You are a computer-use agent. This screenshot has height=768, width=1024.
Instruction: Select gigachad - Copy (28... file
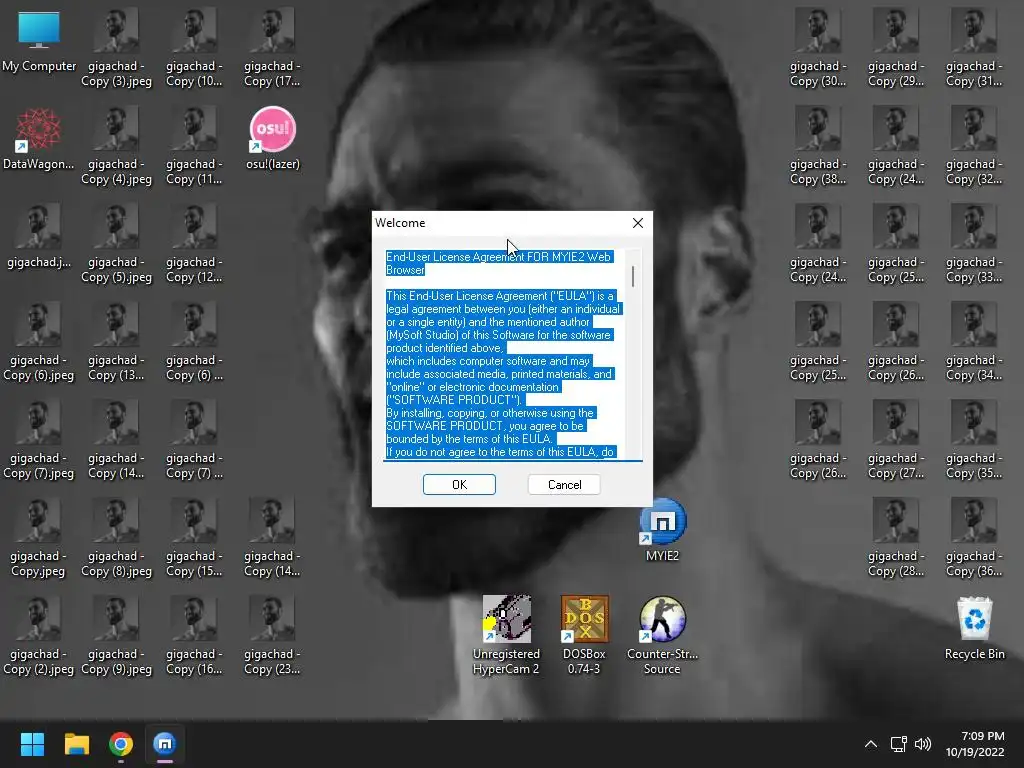click(x=896, y=538)
